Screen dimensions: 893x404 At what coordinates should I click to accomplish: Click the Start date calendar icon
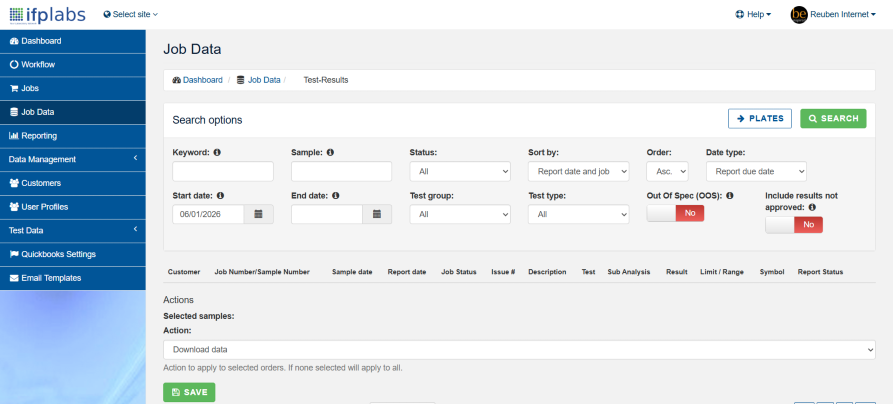259,214
